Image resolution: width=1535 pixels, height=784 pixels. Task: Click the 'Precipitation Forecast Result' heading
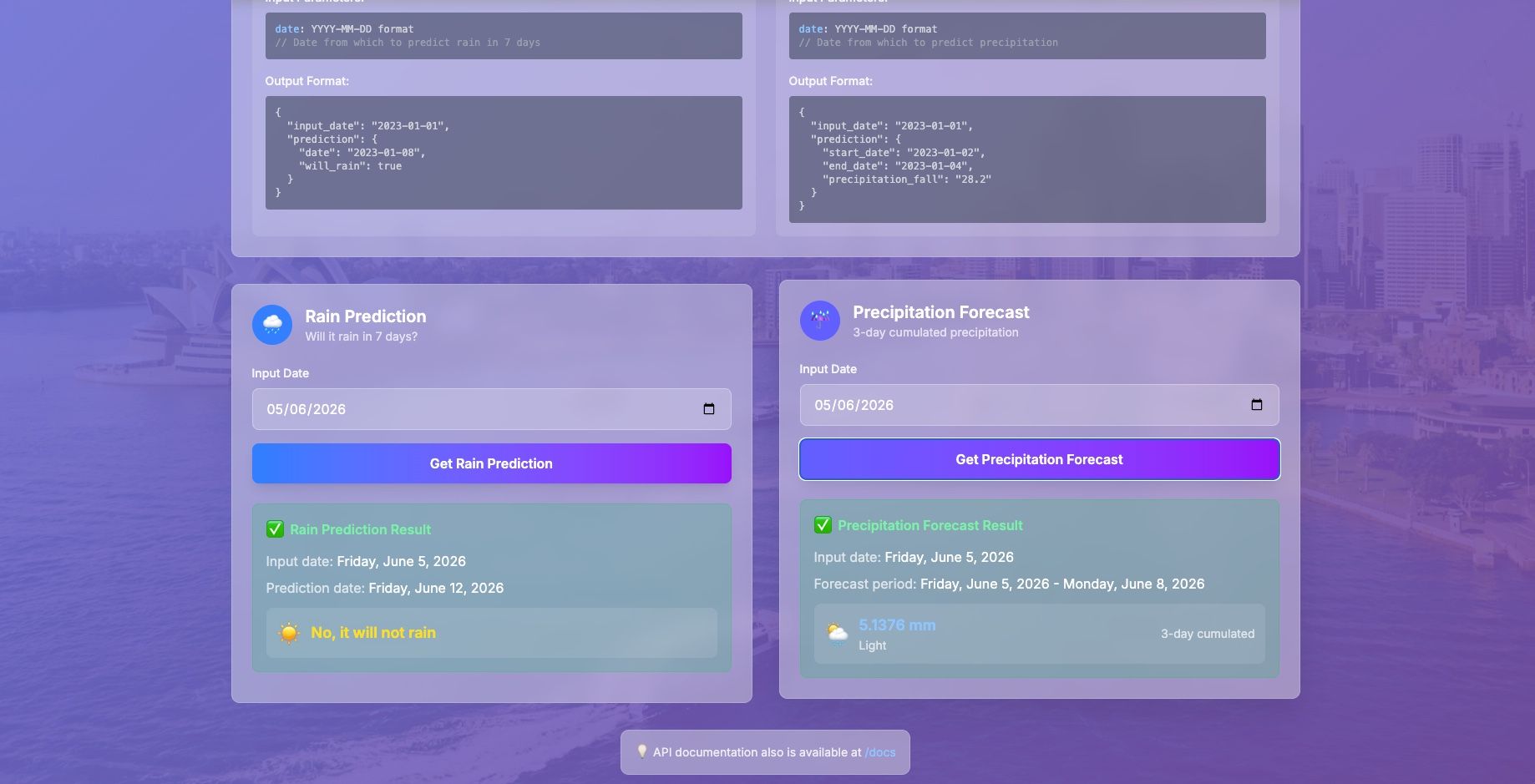click(x=930, y=525)
